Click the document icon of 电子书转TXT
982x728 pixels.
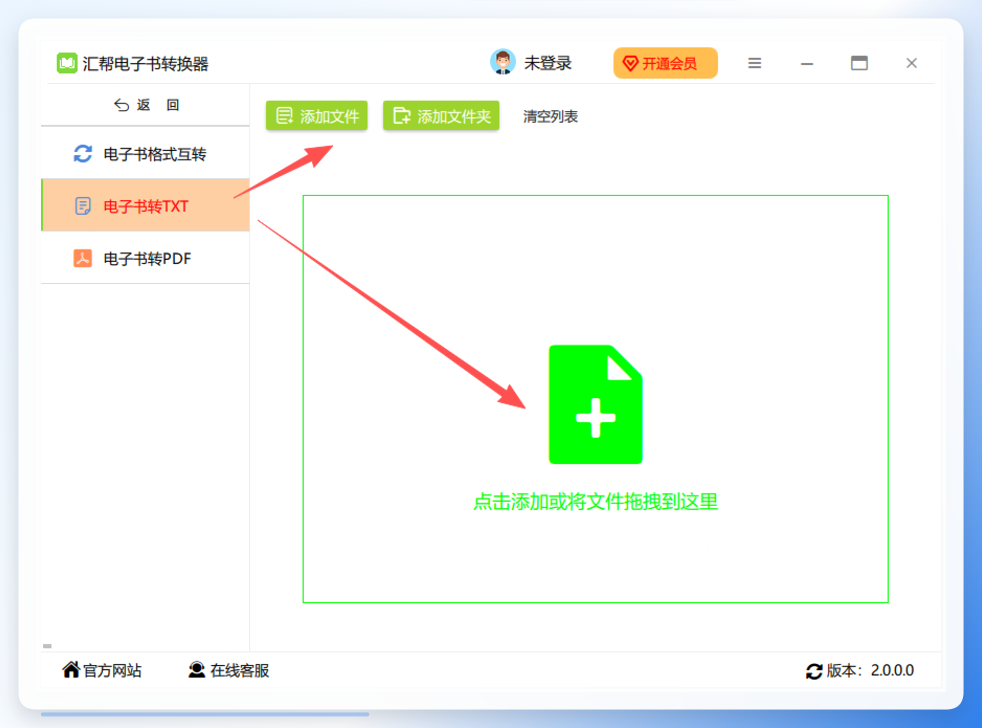coord(83,205)
